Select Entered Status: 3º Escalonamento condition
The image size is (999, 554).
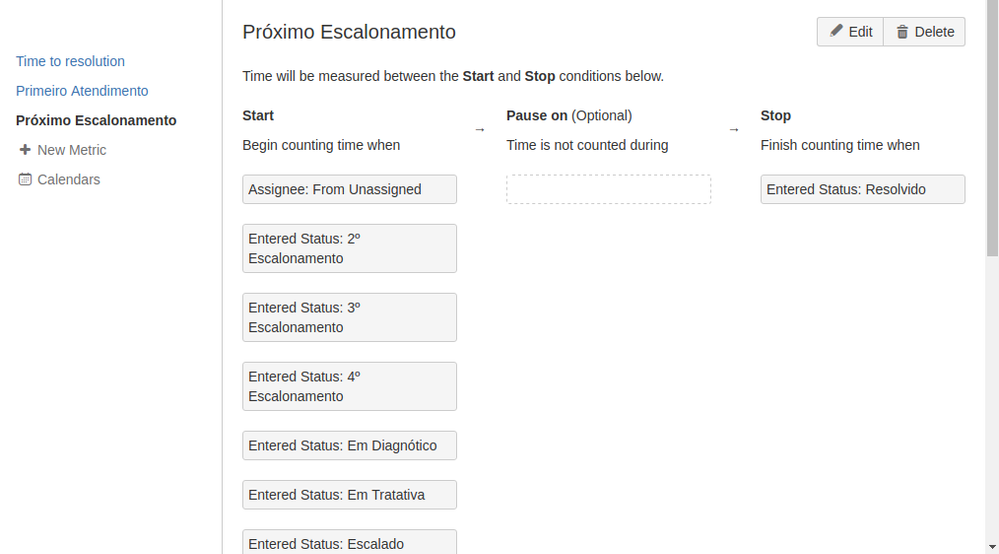click(349, 317)
